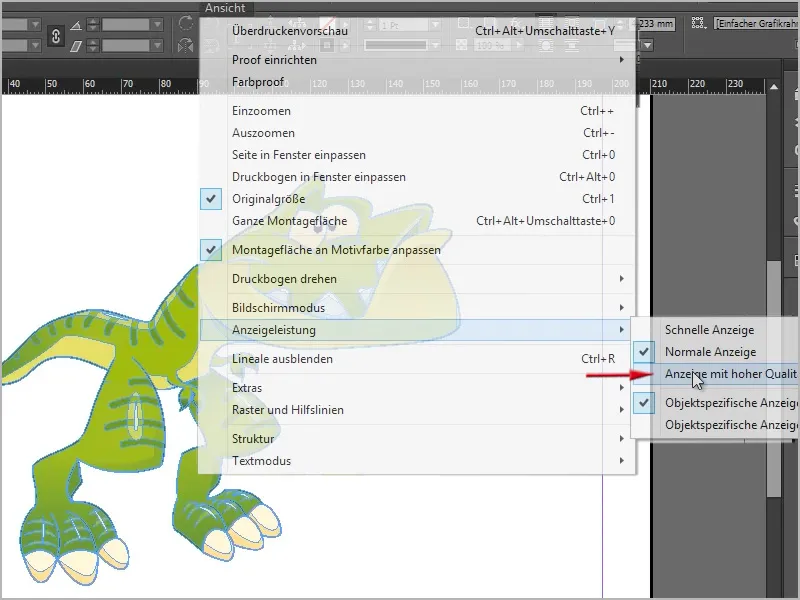This screenshot has width=800, height=600.
Task: Click the shear angle icon
Action: pyautogui.click(x=76, y=46)
